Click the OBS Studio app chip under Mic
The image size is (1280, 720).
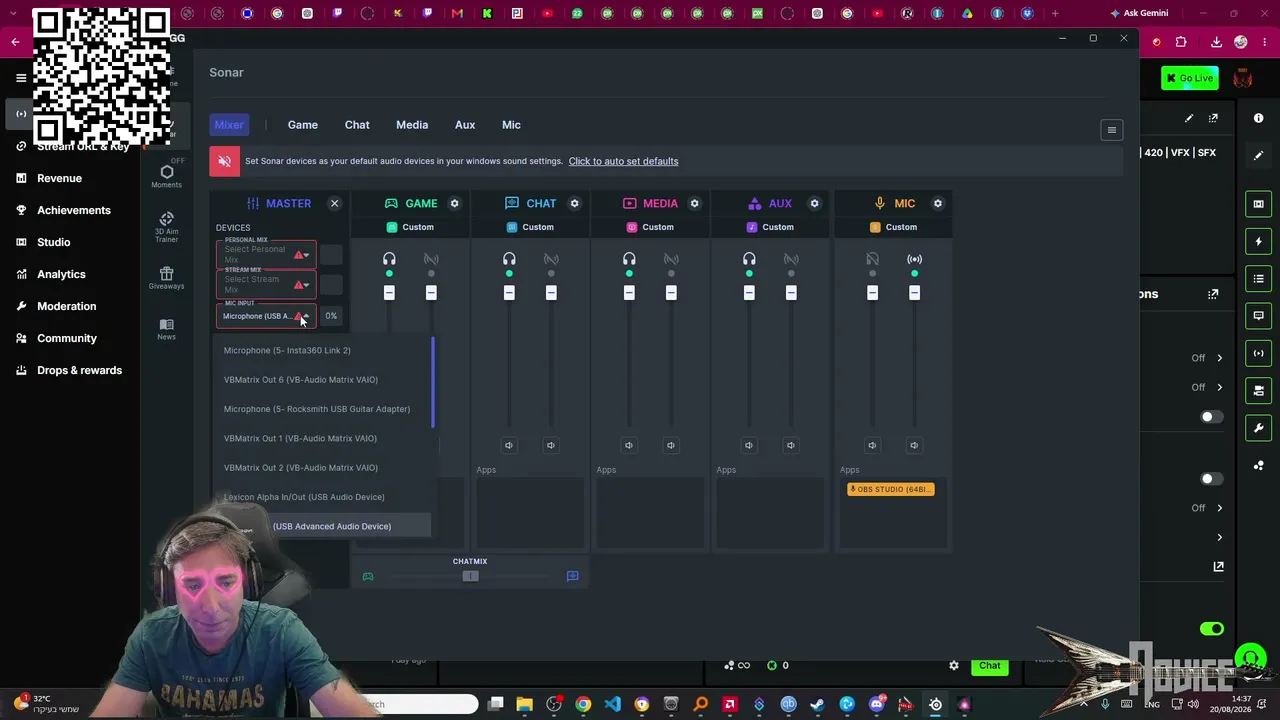(x=890, y=489)
